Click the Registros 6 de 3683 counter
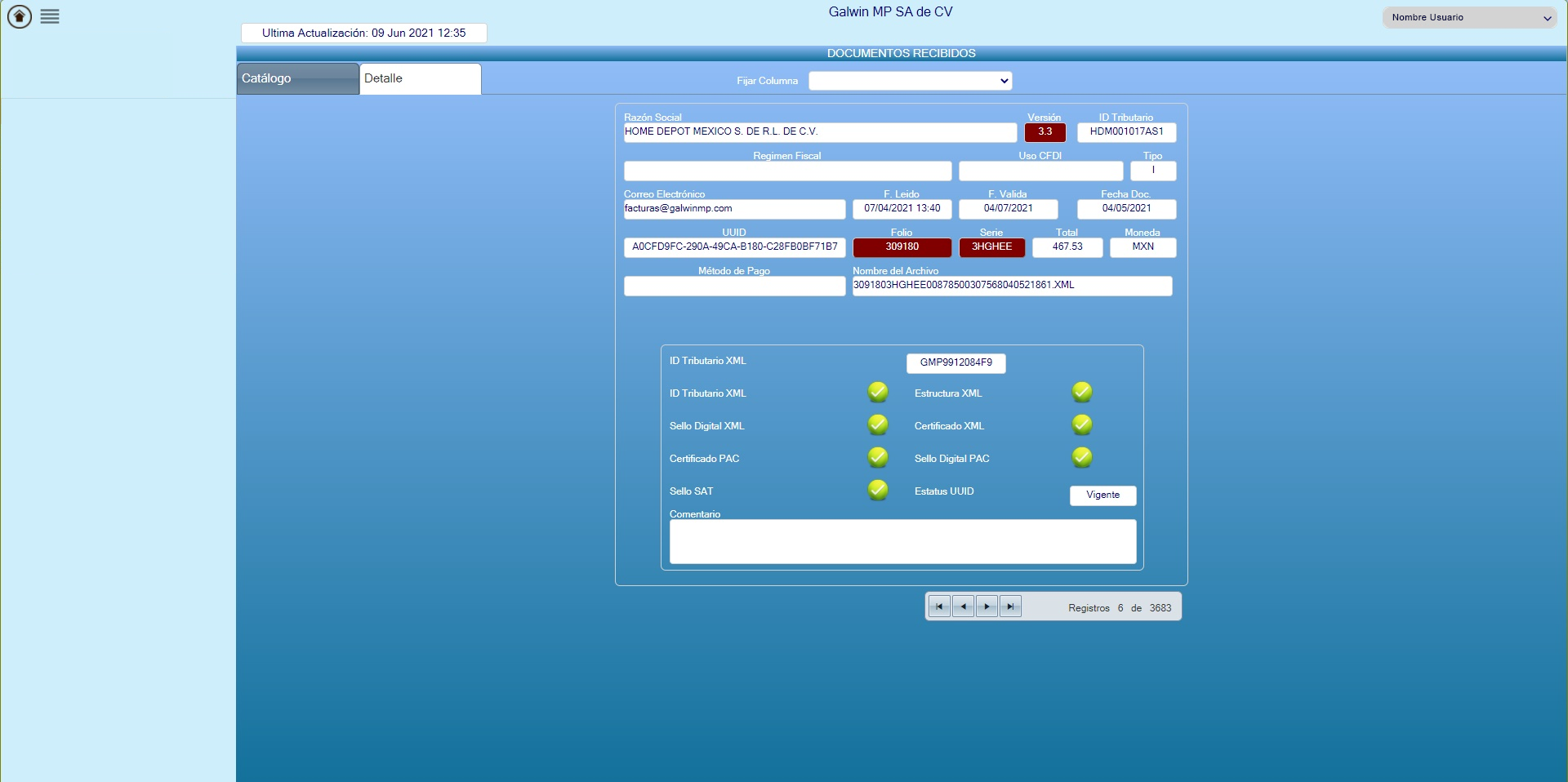The height and width of the screenshot is (782, 1568). pos(1120,608)
